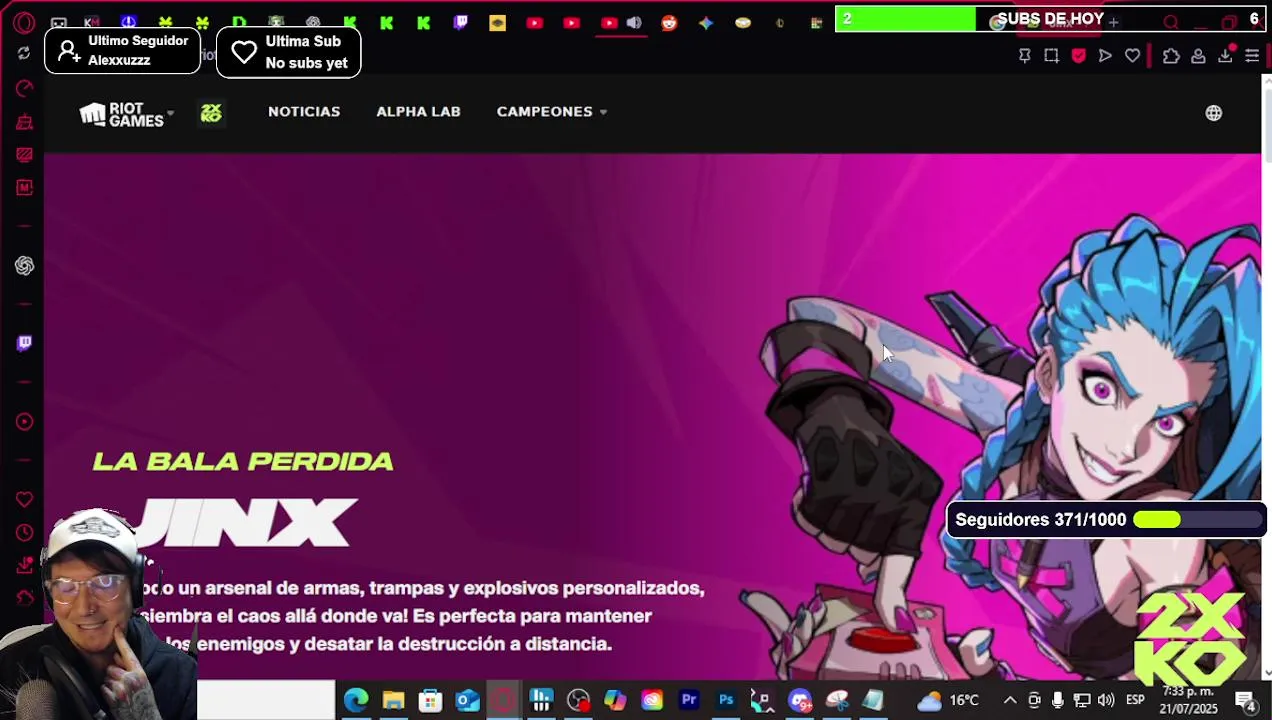Switch to the purple Twitch tab

(x=460, y=22)
